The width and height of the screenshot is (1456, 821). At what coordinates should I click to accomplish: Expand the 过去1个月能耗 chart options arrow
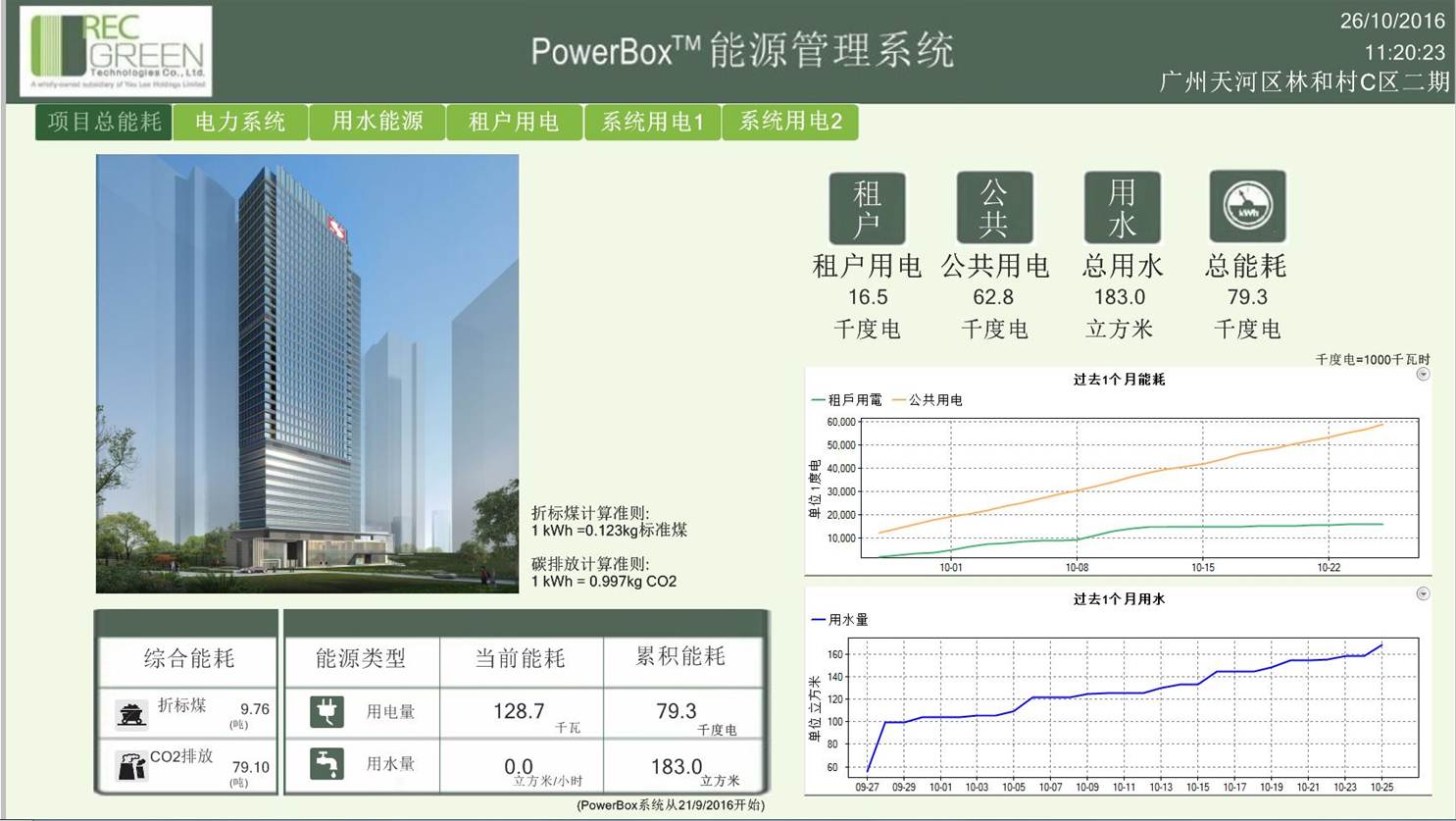(1423, 375)
